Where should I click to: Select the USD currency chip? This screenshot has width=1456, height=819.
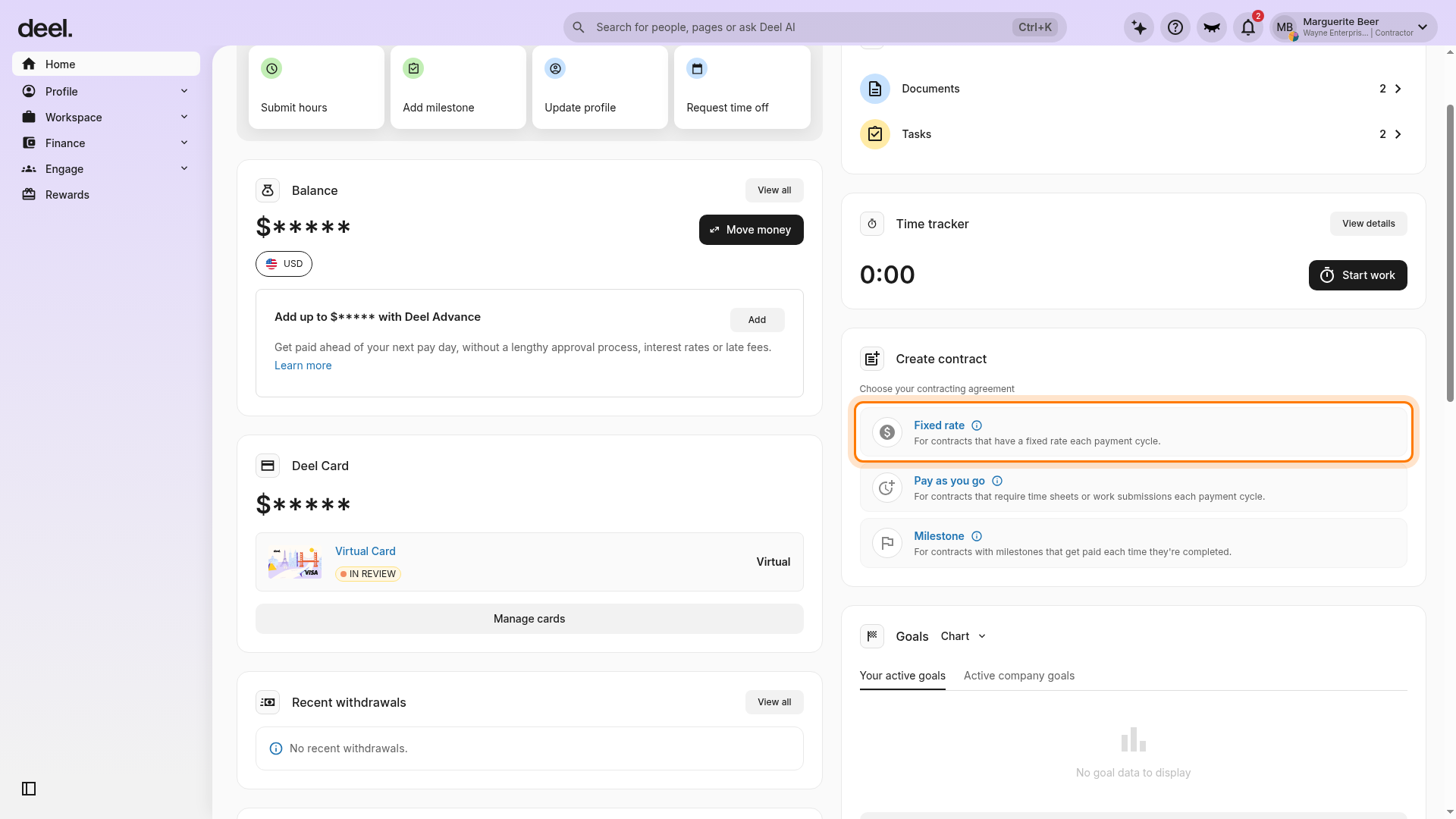pos(284,264)
